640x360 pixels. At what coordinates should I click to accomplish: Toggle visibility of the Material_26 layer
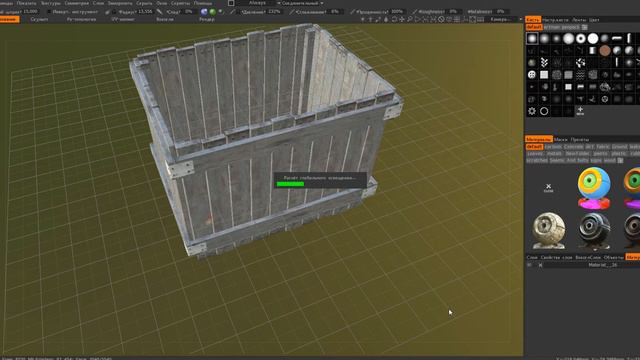point(530,265)
